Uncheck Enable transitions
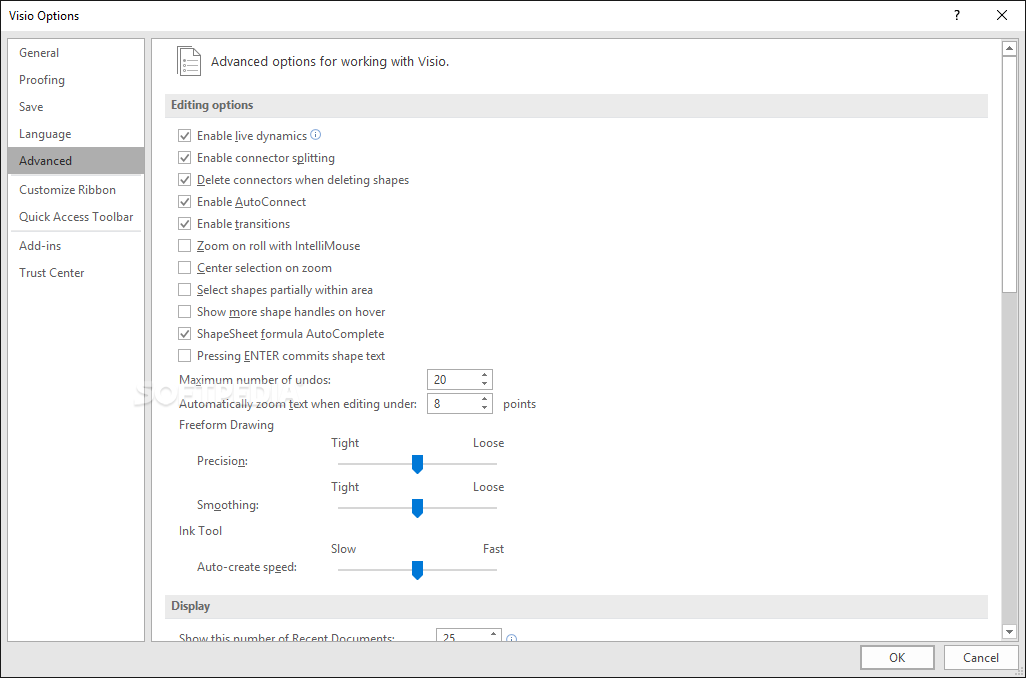Image resolution: width=1026 pixels, height=678 pixels. coord(185,224)
